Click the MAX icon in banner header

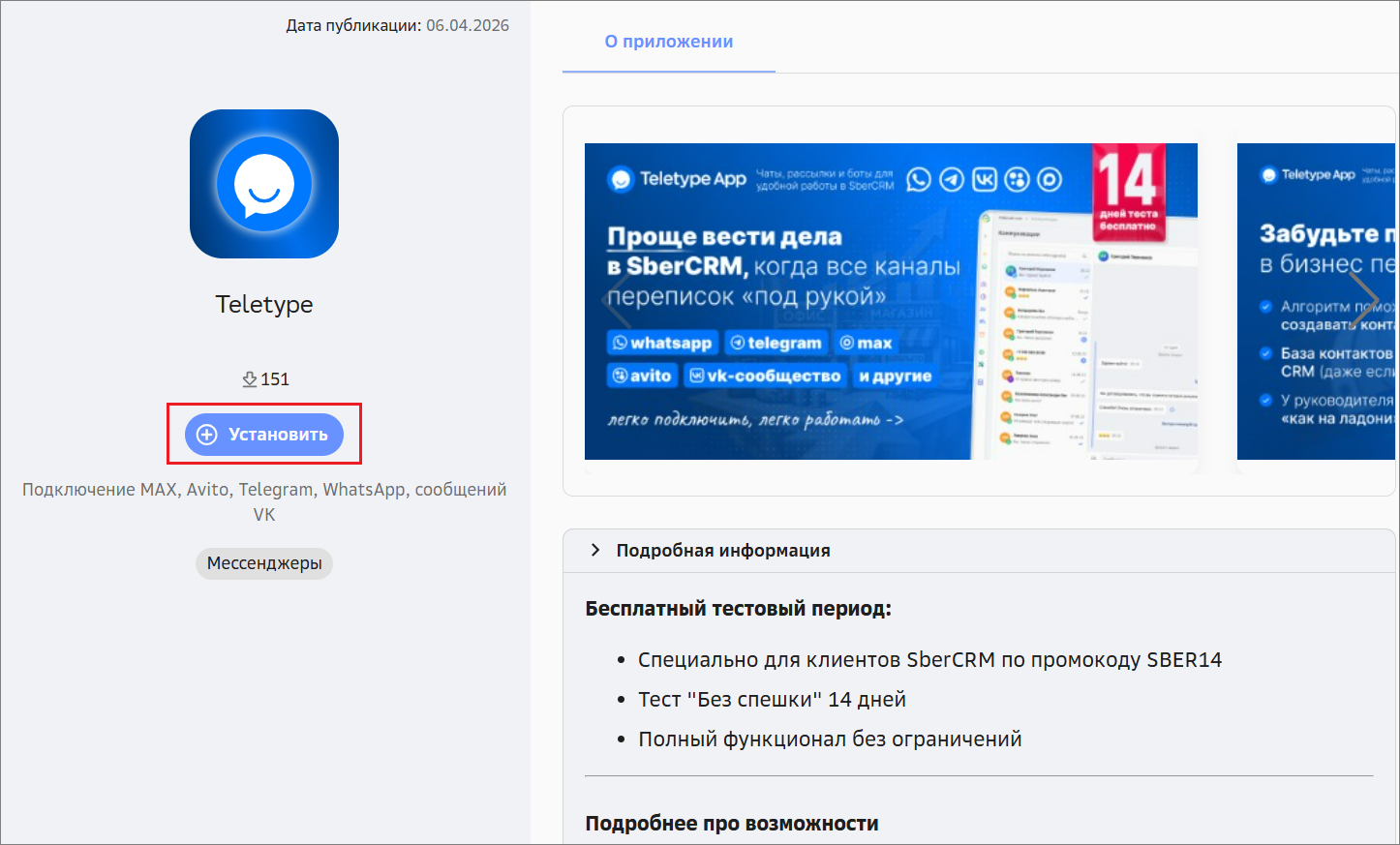click(x=1050, y=179)
